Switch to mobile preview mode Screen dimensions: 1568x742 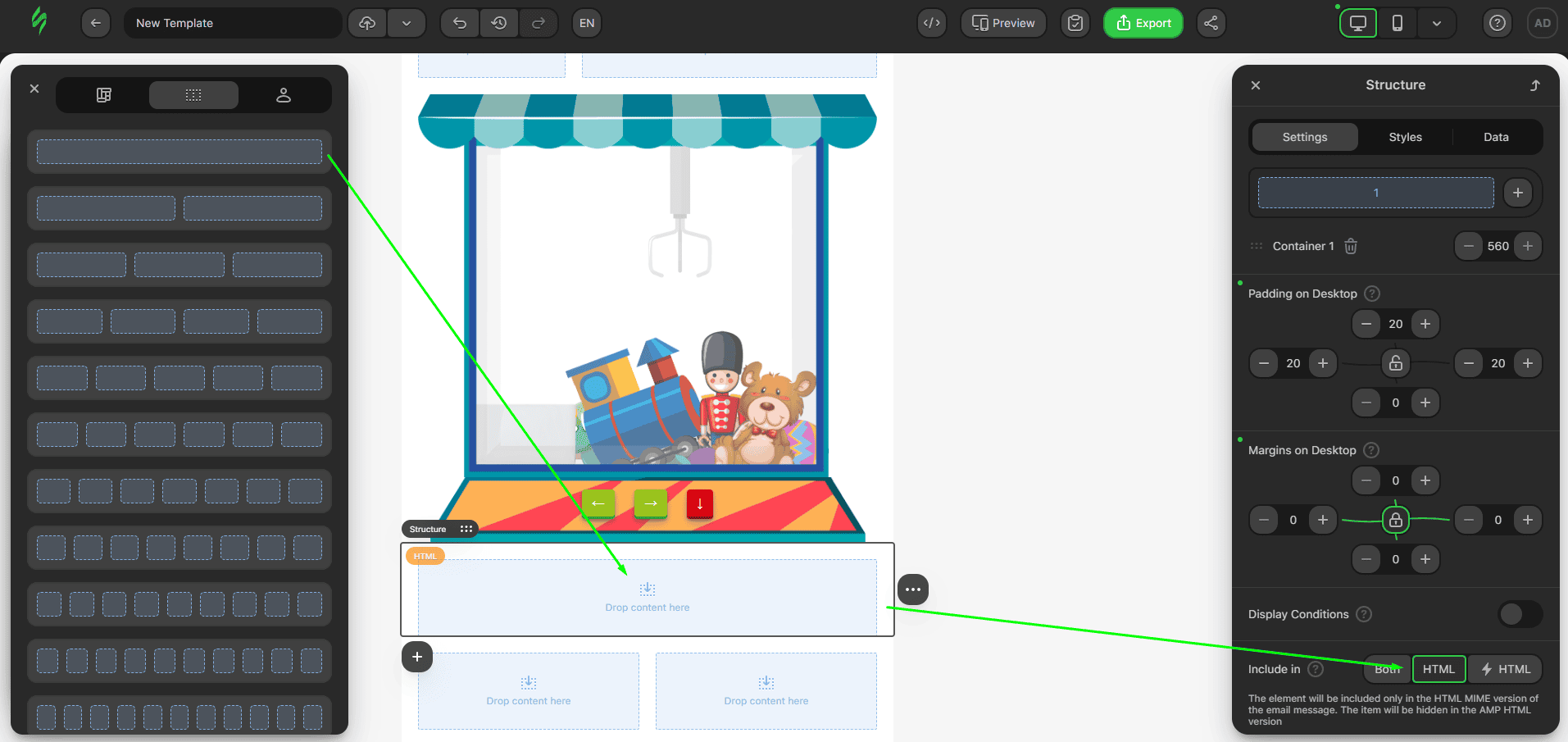1397,22
